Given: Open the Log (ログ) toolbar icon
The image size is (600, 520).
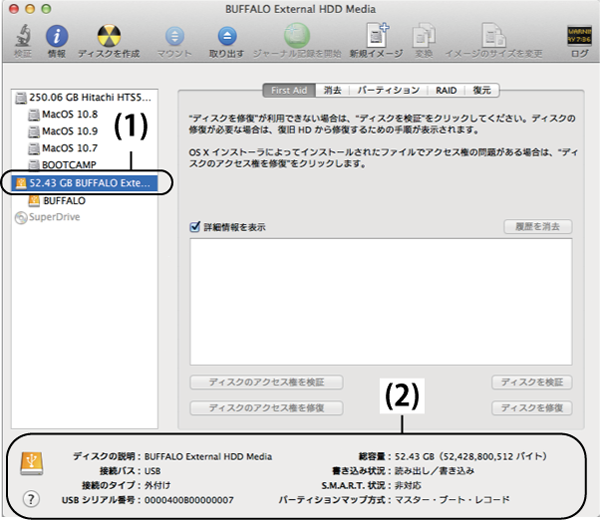Looking at the screenshot, I should point(579,36).
